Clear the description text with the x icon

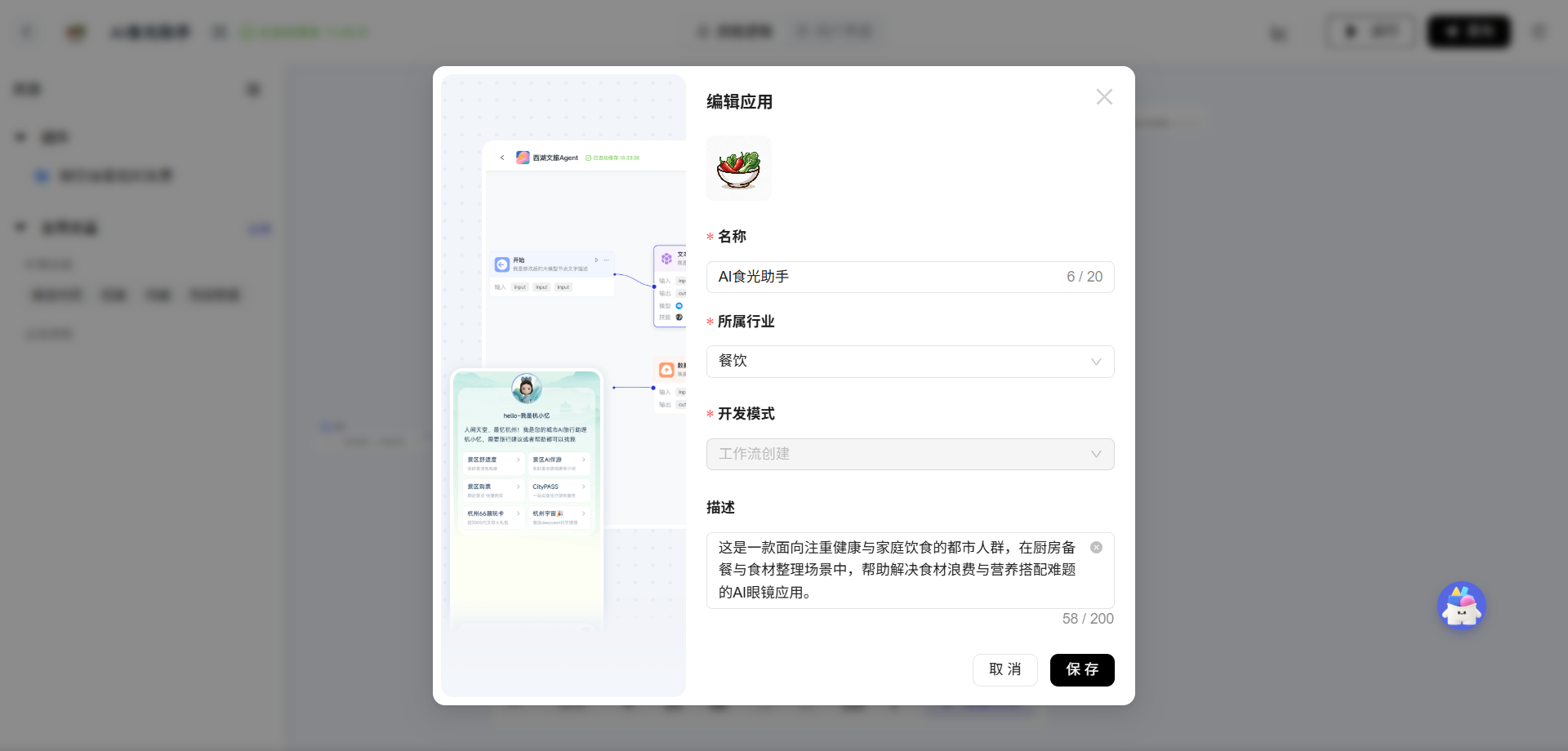click(x=1096, y=548)
